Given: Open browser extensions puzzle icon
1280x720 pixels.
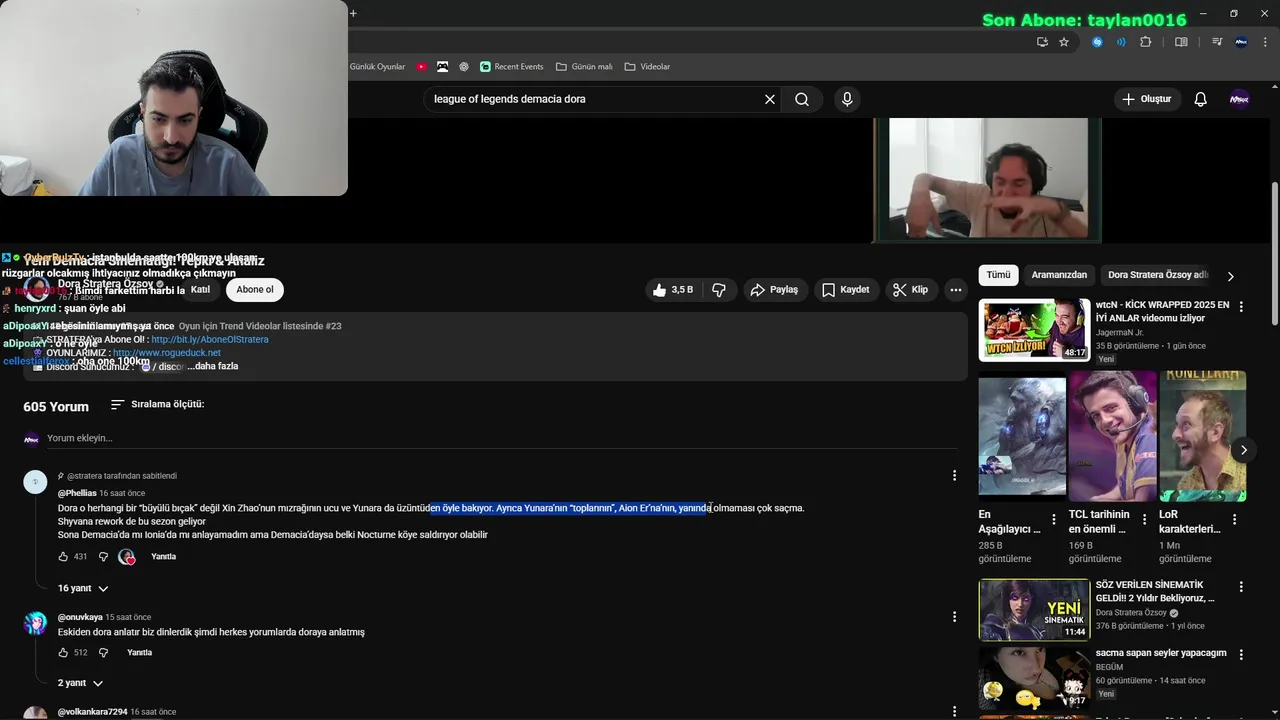Looking at the screenshot, I should point(1146,42).
